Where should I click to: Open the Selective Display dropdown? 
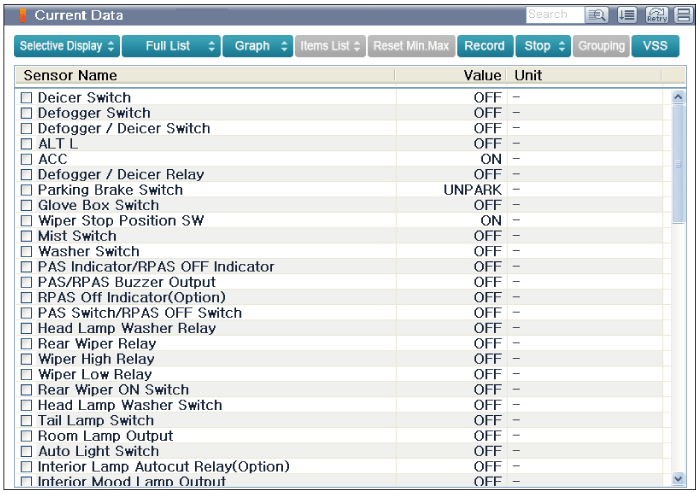click(x=67, y=46)
